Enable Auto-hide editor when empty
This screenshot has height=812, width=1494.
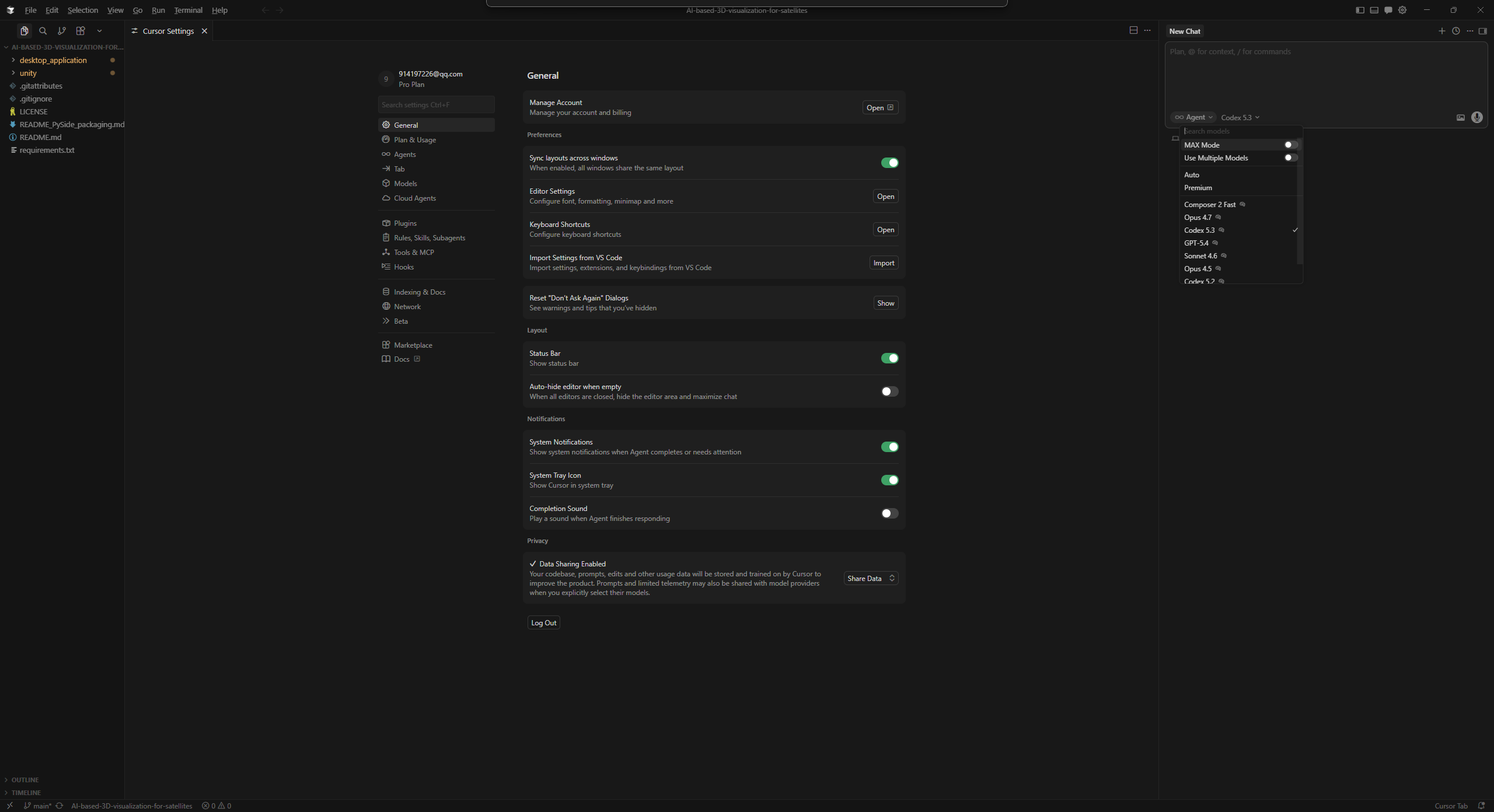889,391
